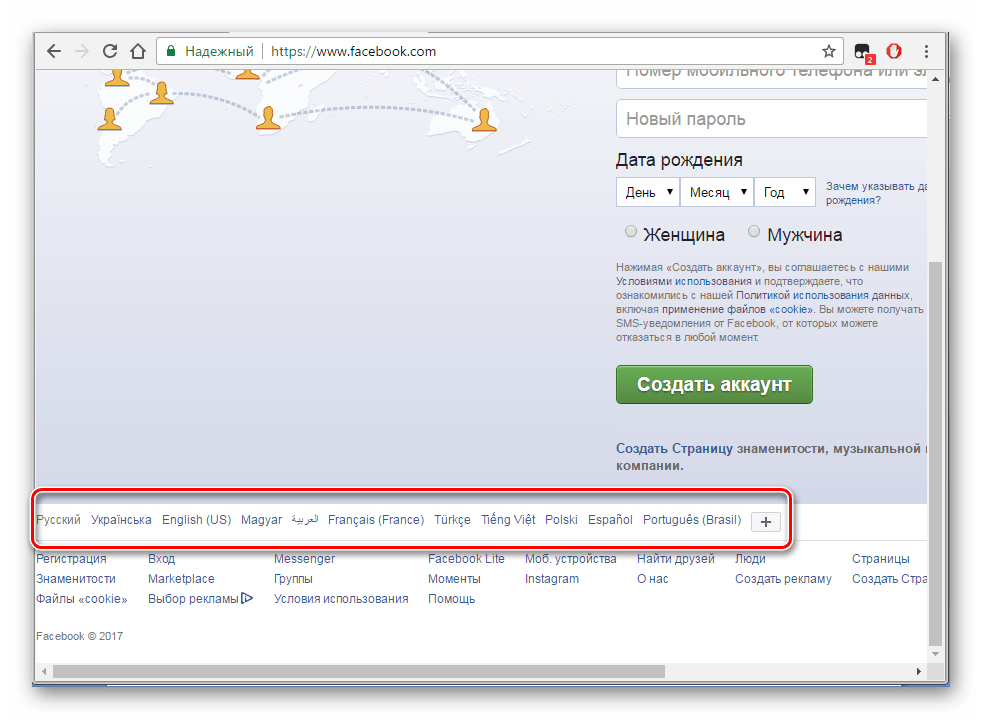Go to browser home page icon
This screenshot has height=719, width=982.
pos(138,51)
